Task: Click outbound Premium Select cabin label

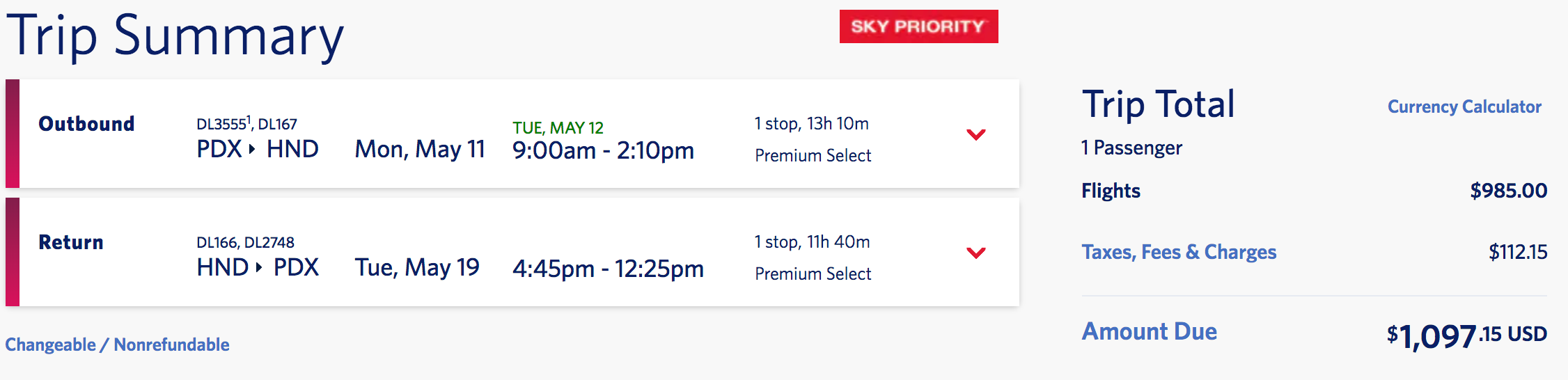Action: (x=813, y=155)
